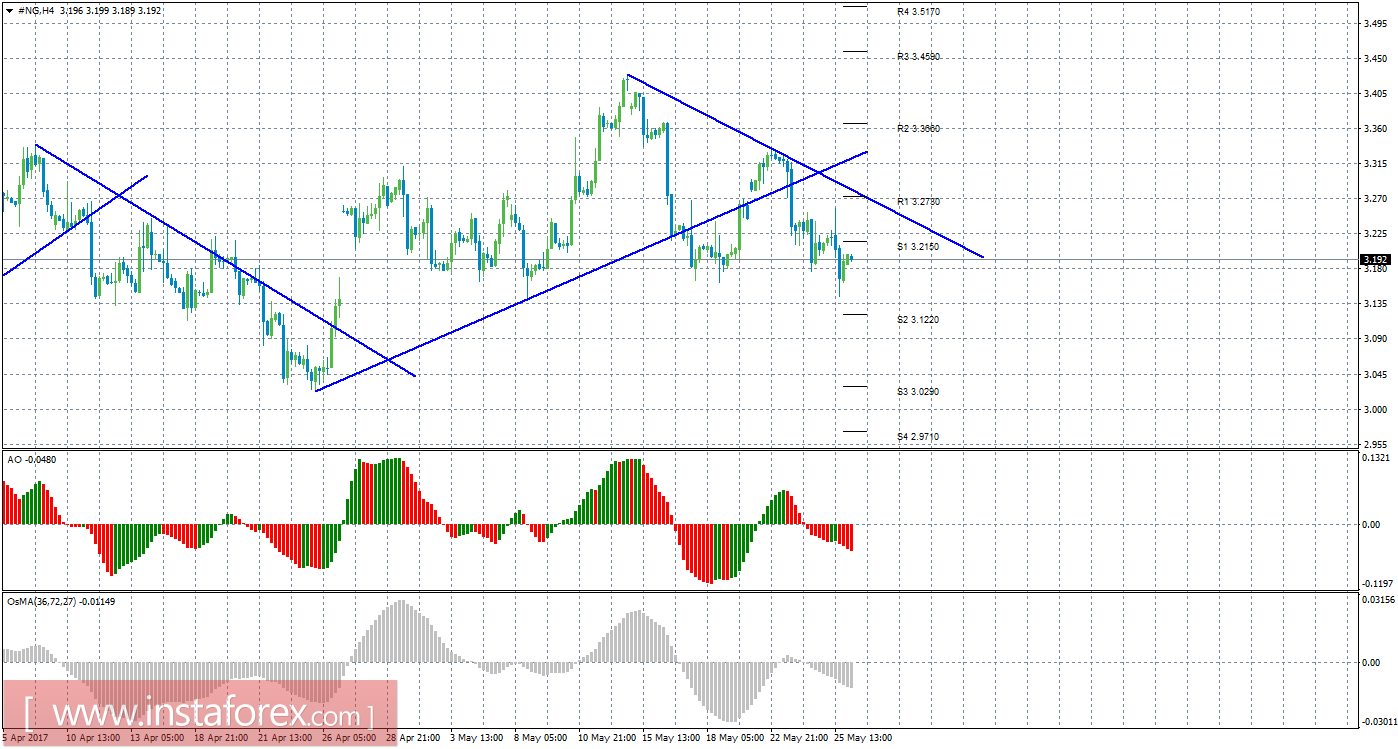Click the 15 May 13:00 time label

click(x=670, y=738)
